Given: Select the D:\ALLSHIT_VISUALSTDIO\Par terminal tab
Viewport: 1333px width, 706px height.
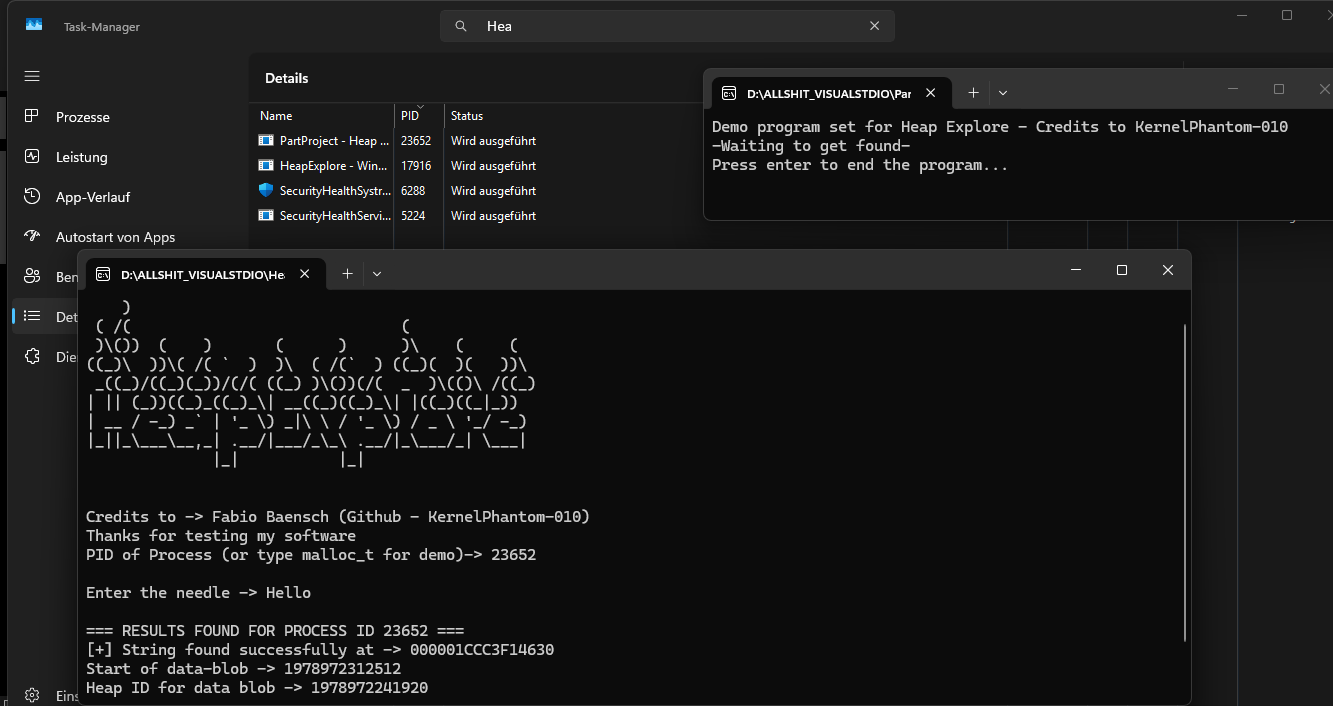Looking at the screenshot, I should tap(831, 93).
